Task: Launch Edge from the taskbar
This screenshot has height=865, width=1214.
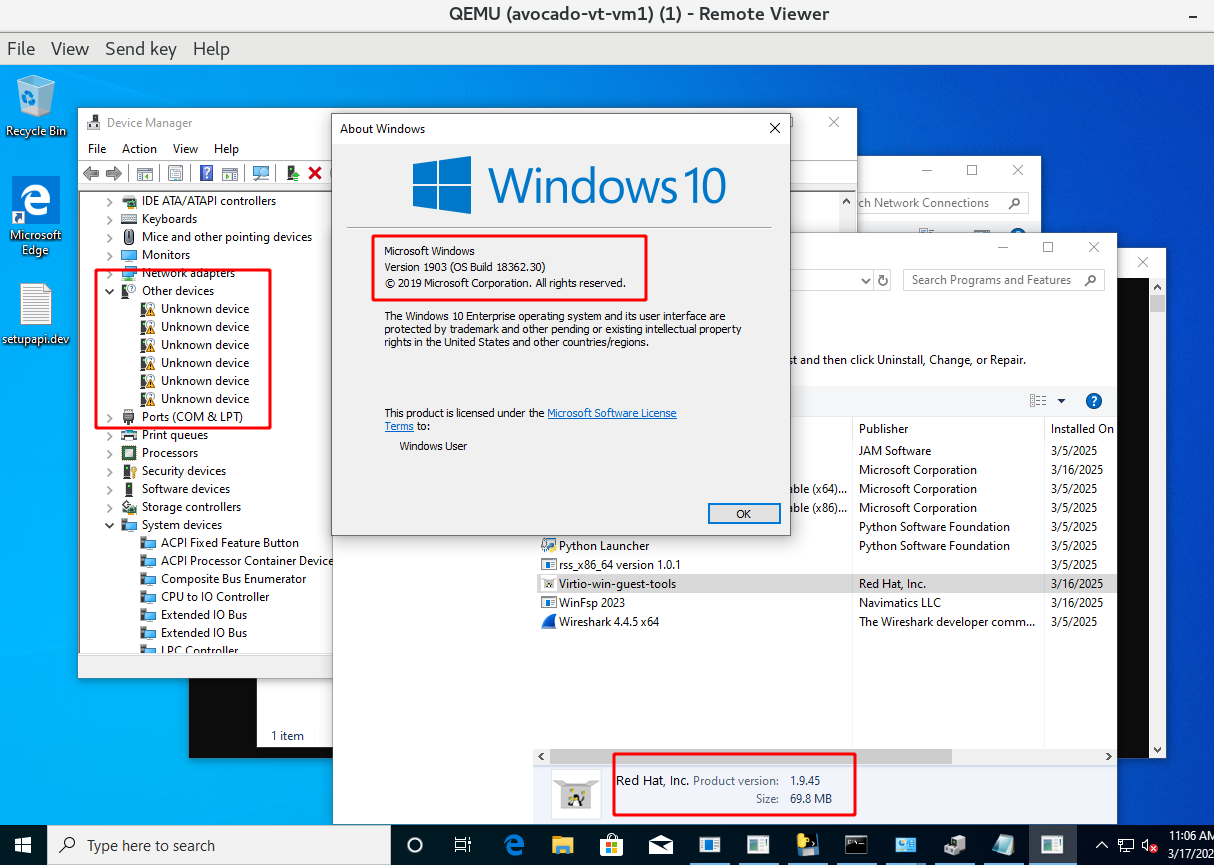Action: click(515, 845)
